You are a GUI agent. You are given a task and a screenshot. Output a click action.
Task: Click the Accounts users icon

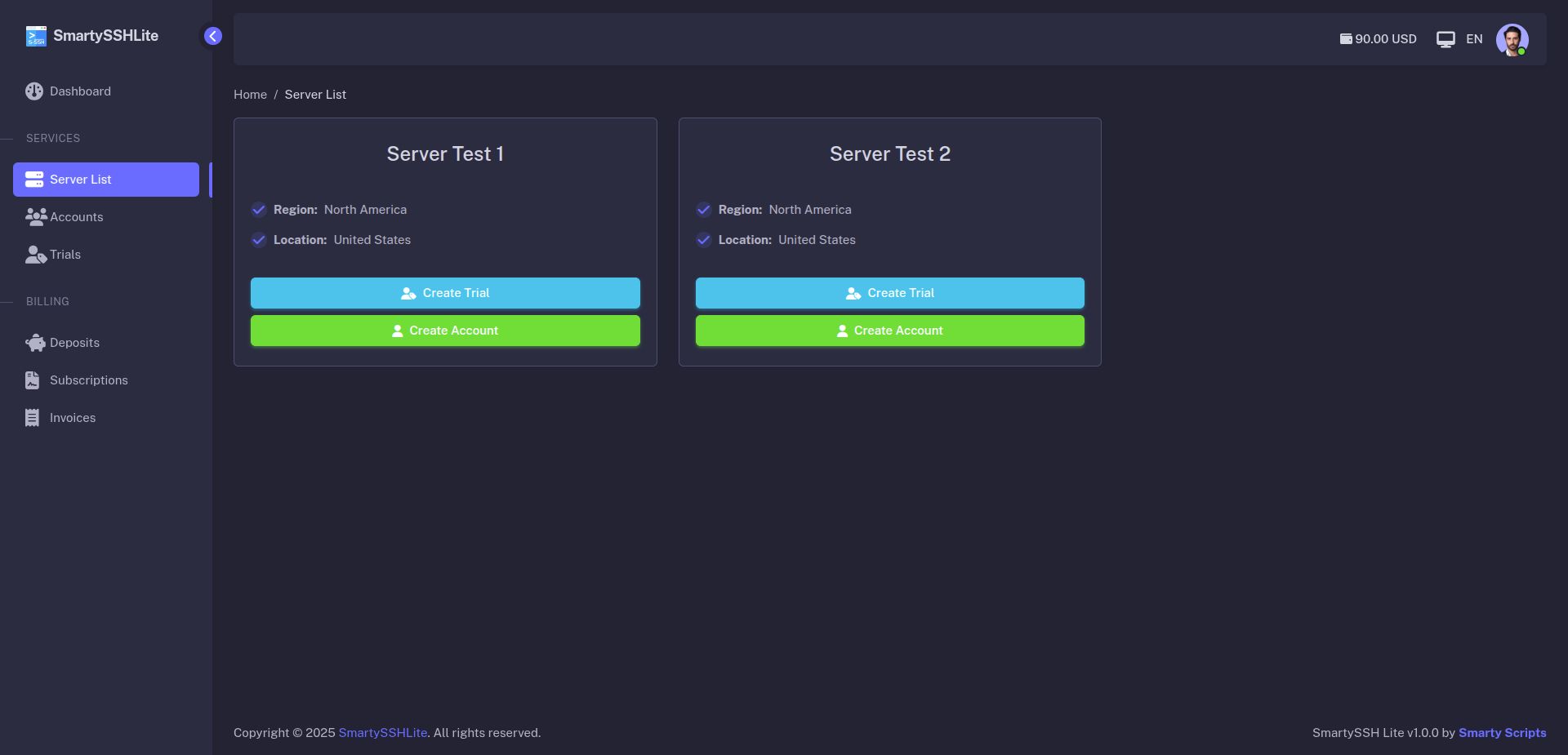pos(36,217)
